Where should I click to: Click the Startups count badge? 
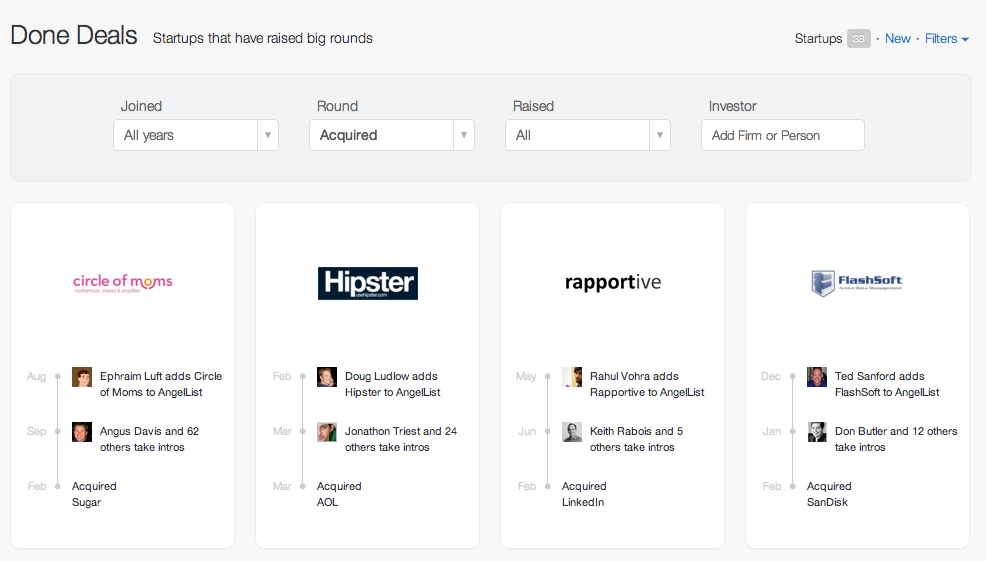(x=858, y=39)
